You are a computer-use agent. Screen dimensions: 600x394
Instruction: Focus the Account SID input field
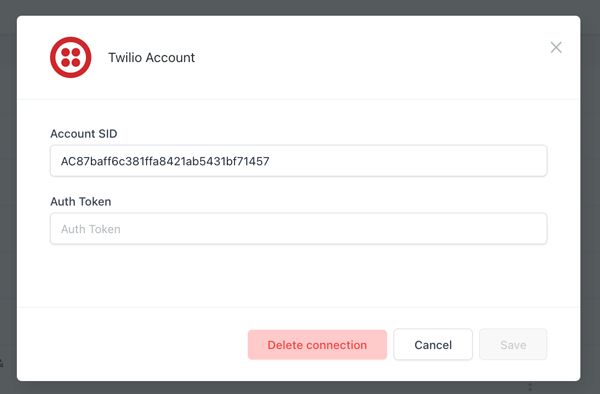point(298,161)
